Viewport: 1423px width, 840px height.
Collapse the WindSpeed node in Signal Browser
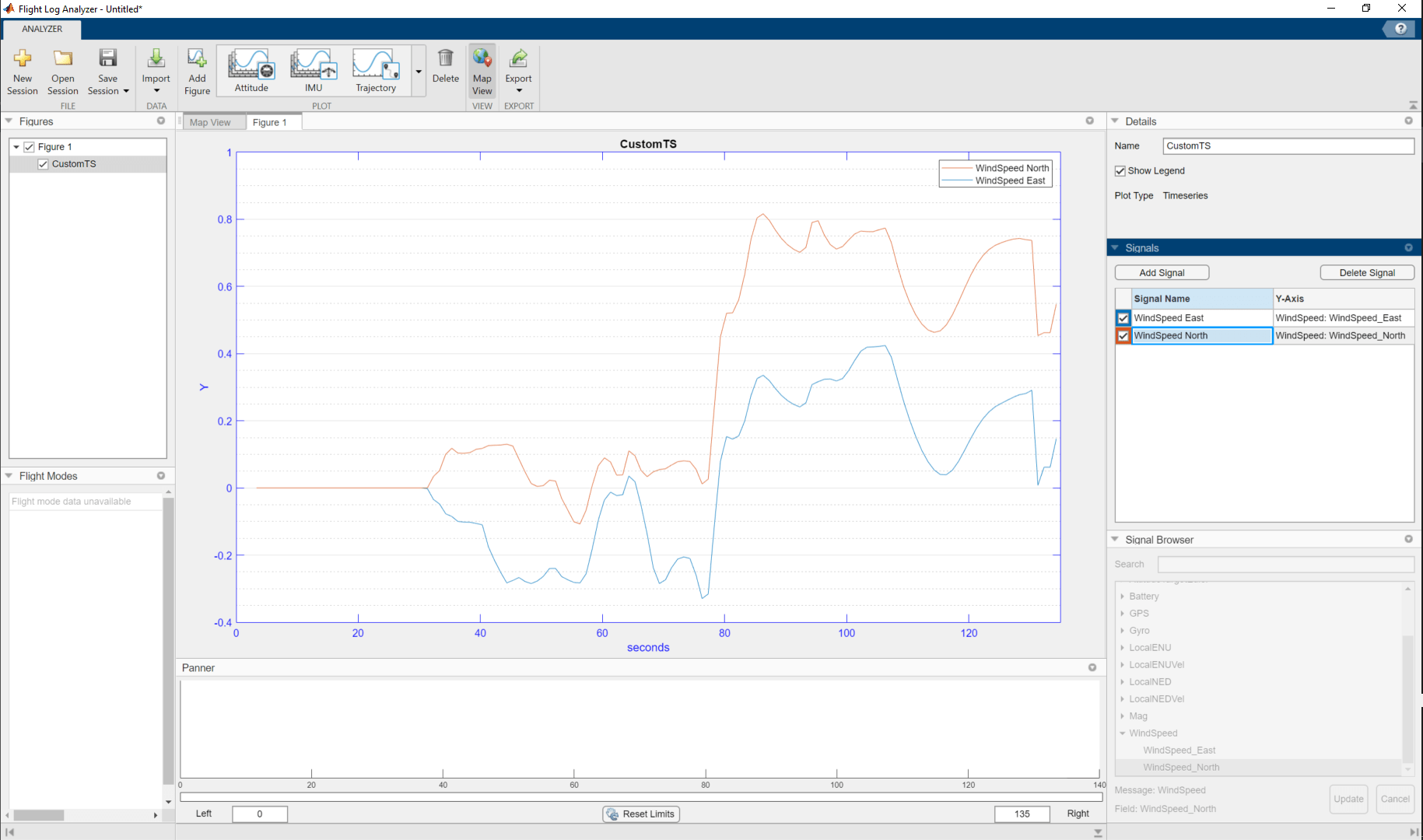click(1123, 733)
